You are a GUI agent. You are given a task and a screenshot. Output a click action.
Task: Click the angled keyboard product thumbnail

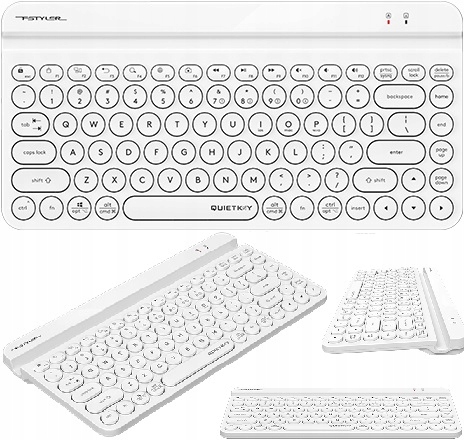pos(164,334)
